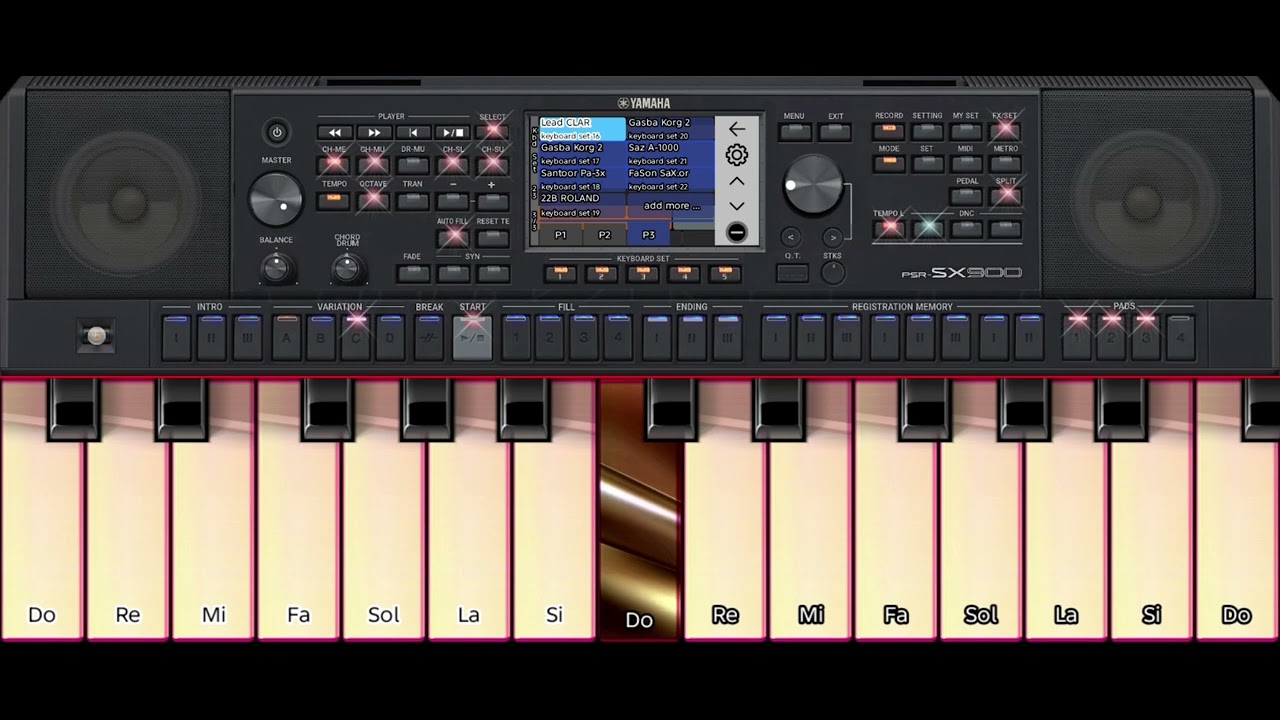Click the player rewind button
Viewport: 1280px width, 720px height.
click(335, 132)
